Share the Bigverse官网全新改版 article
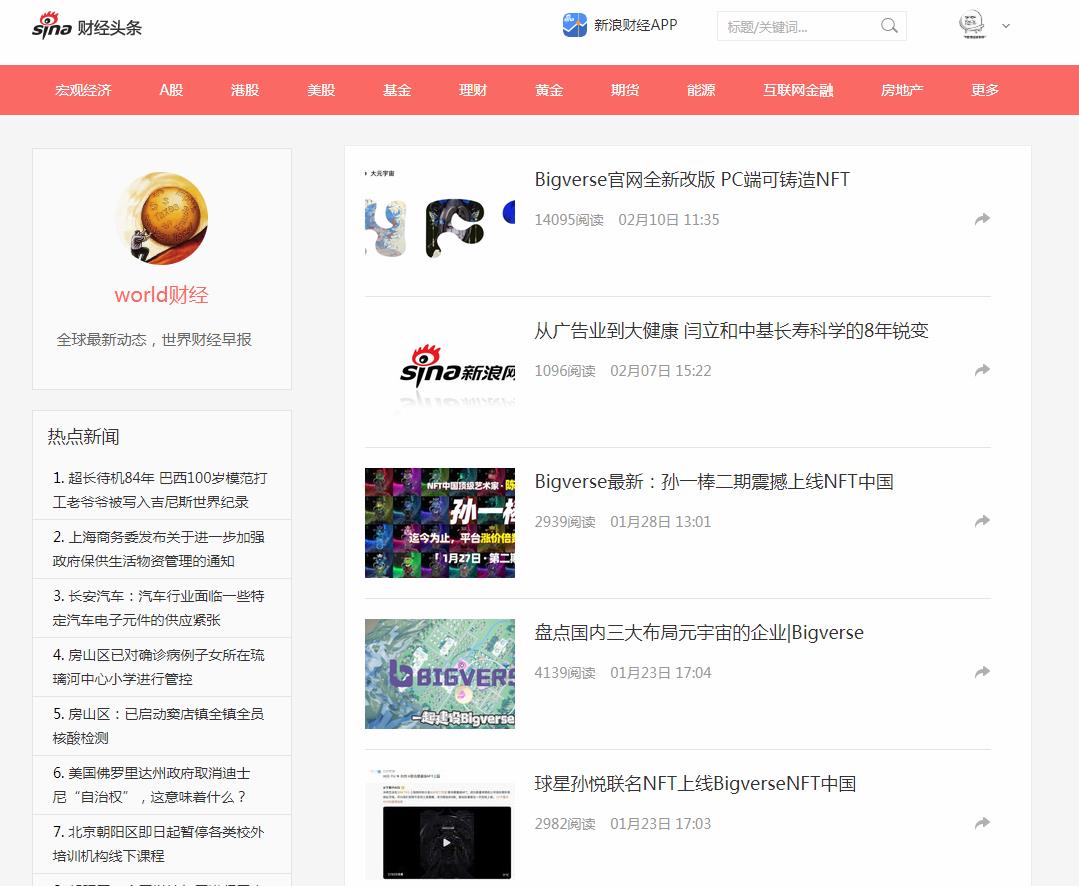1079x886 pixels. tap(983, 219)
